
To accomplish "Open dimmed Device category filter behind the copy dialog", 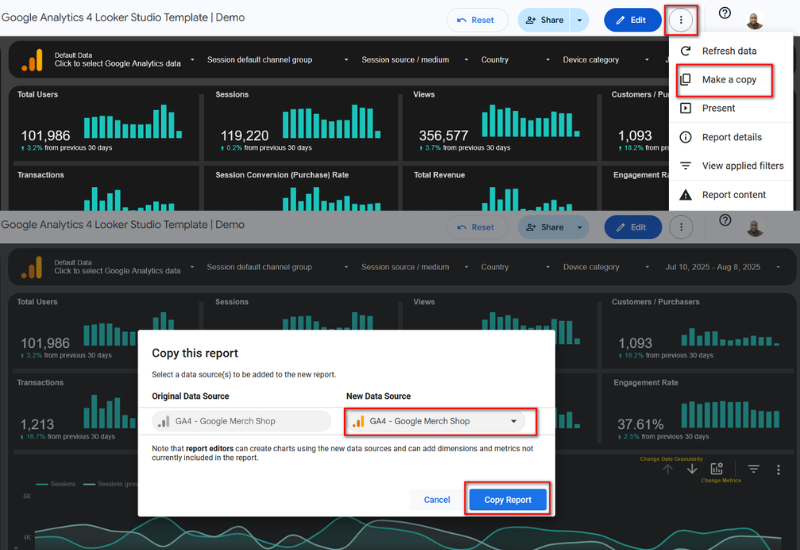I will [x=606, y=267].
